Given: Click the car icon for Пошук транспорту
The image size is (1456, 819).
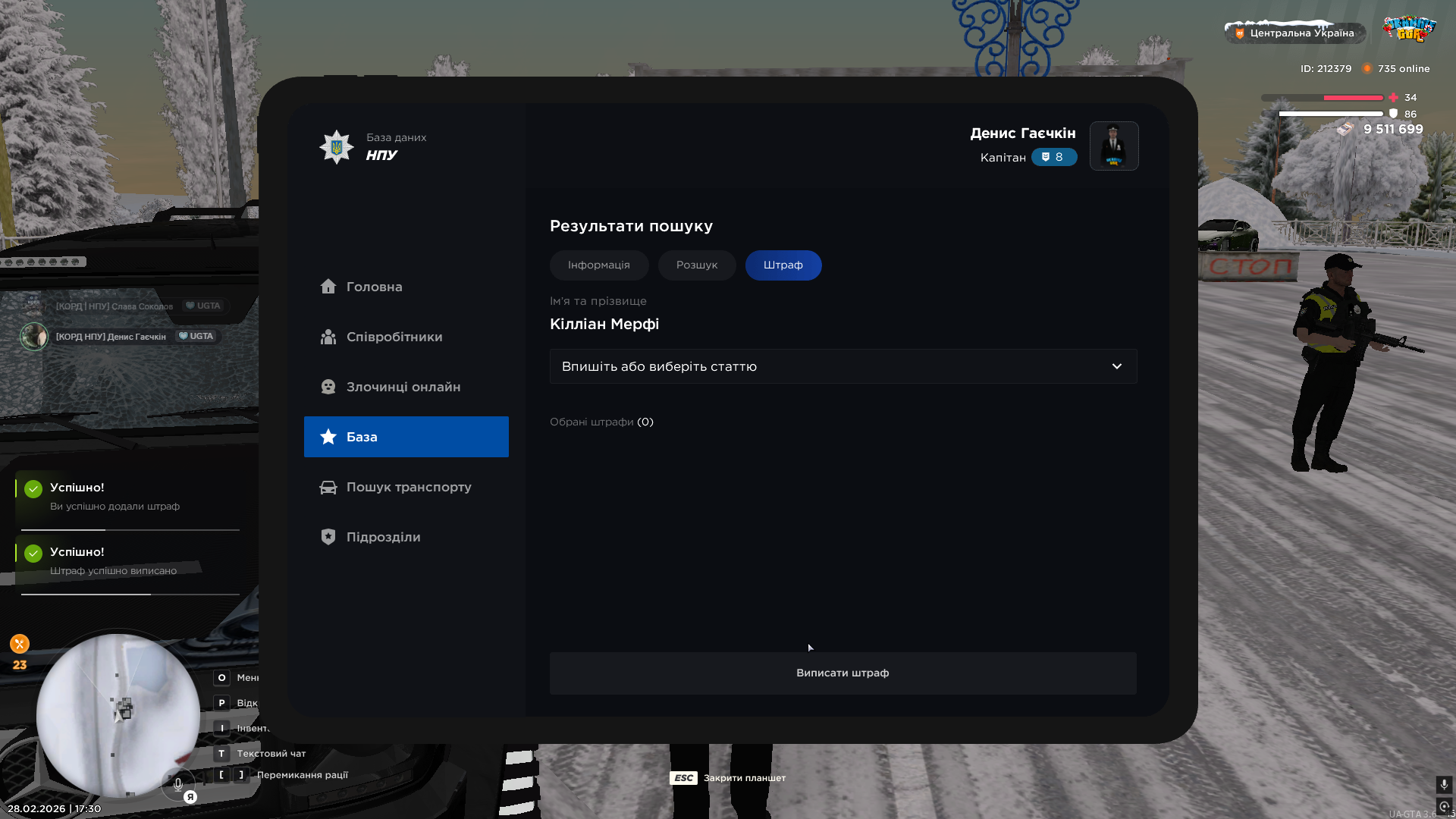Looking at the screenshot, I should point(328,487).
